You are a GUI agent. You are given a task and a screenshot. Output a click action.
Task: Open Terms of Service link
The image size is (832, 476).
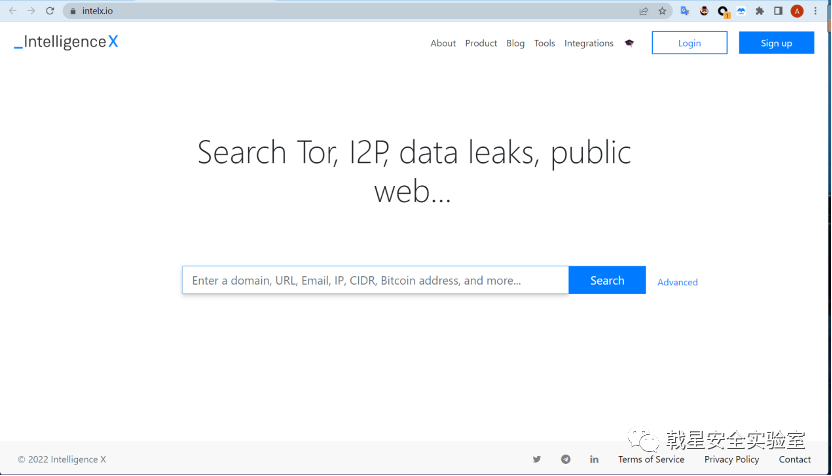click(651, 460)
